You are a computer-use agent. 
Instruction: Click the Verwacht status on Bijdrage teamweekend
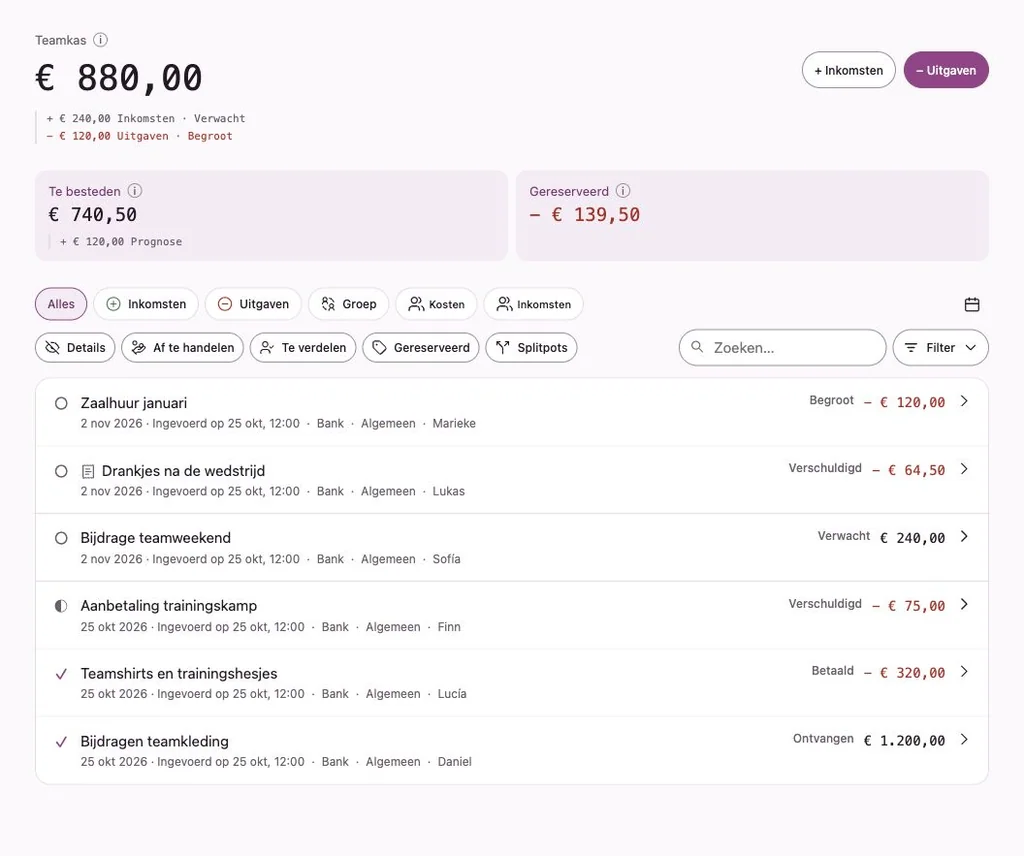844,536
